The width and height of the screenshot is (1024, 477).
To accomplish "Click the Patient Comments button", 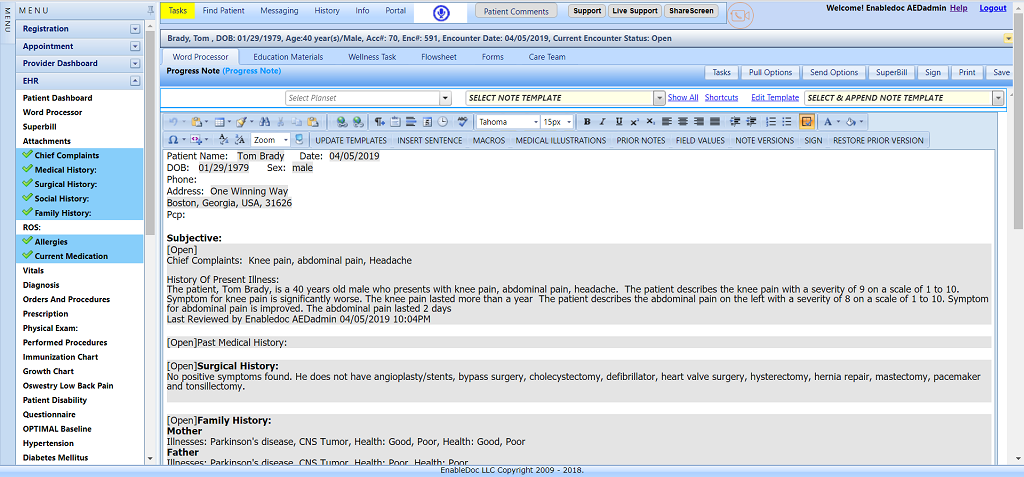I will [516, 11].
